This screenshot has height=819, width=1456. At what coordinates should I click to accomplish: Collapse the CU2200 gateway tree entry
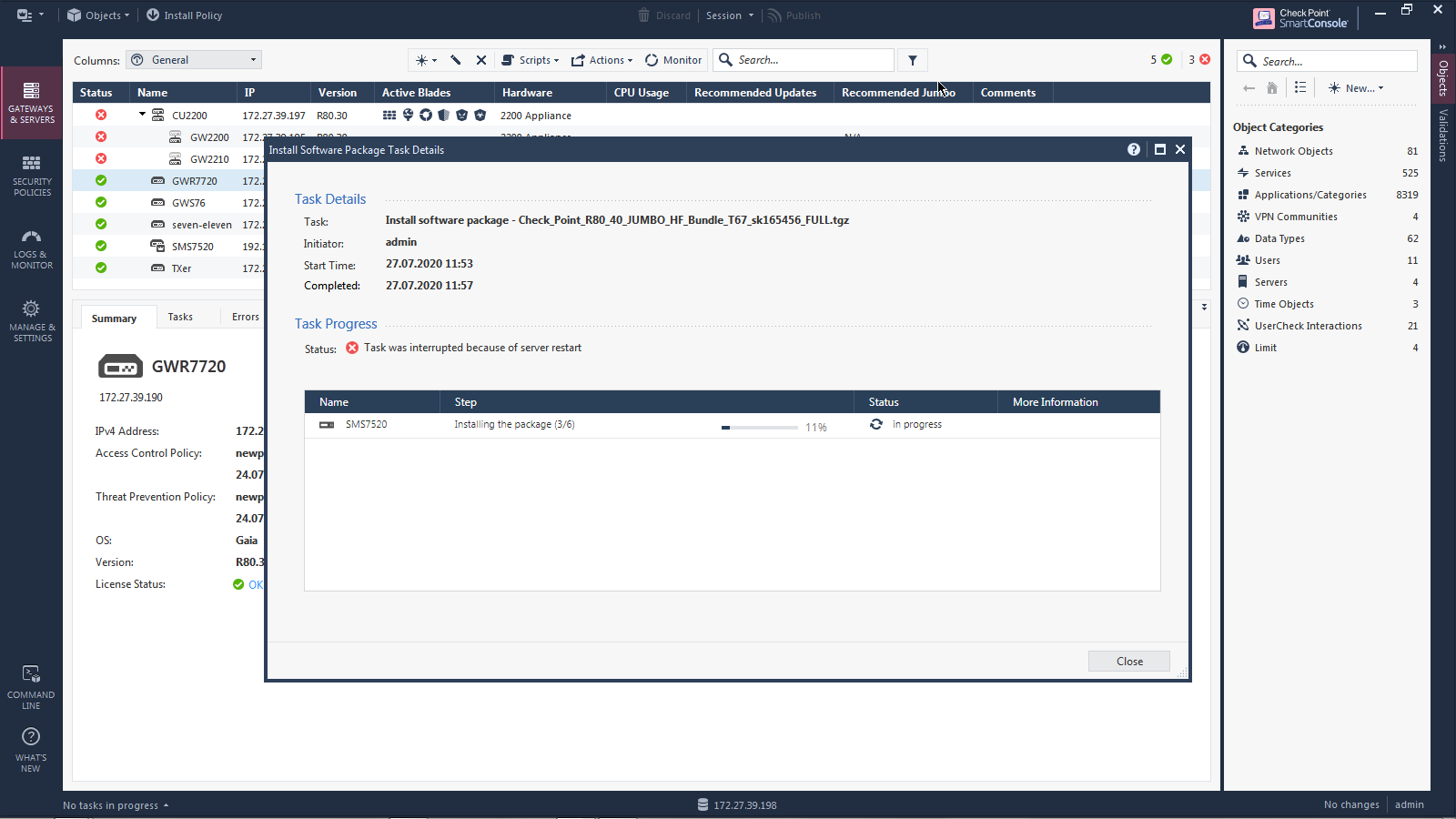coord(141,115)
